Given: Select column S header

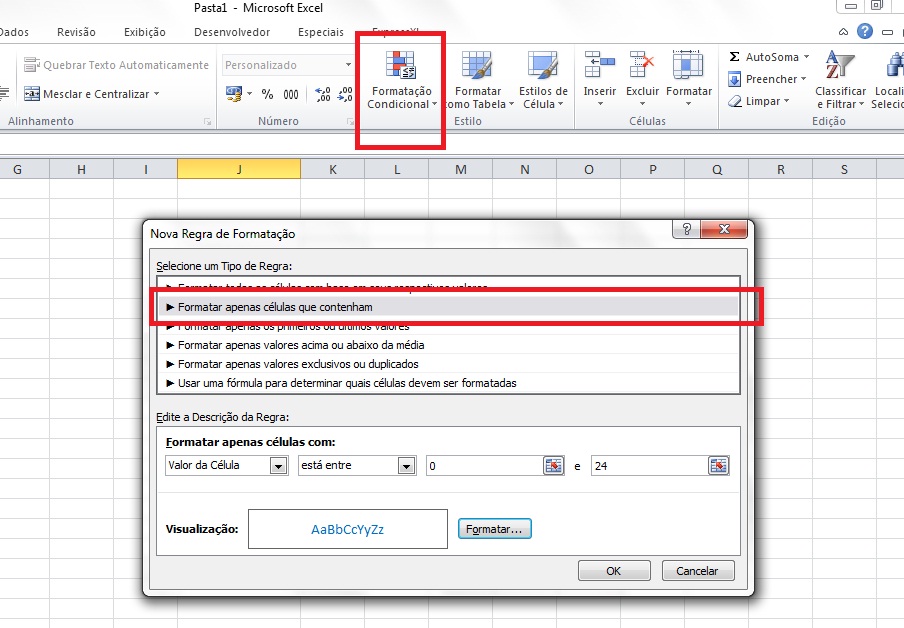Looking at the screenshot, I should [x=844, y=170].
